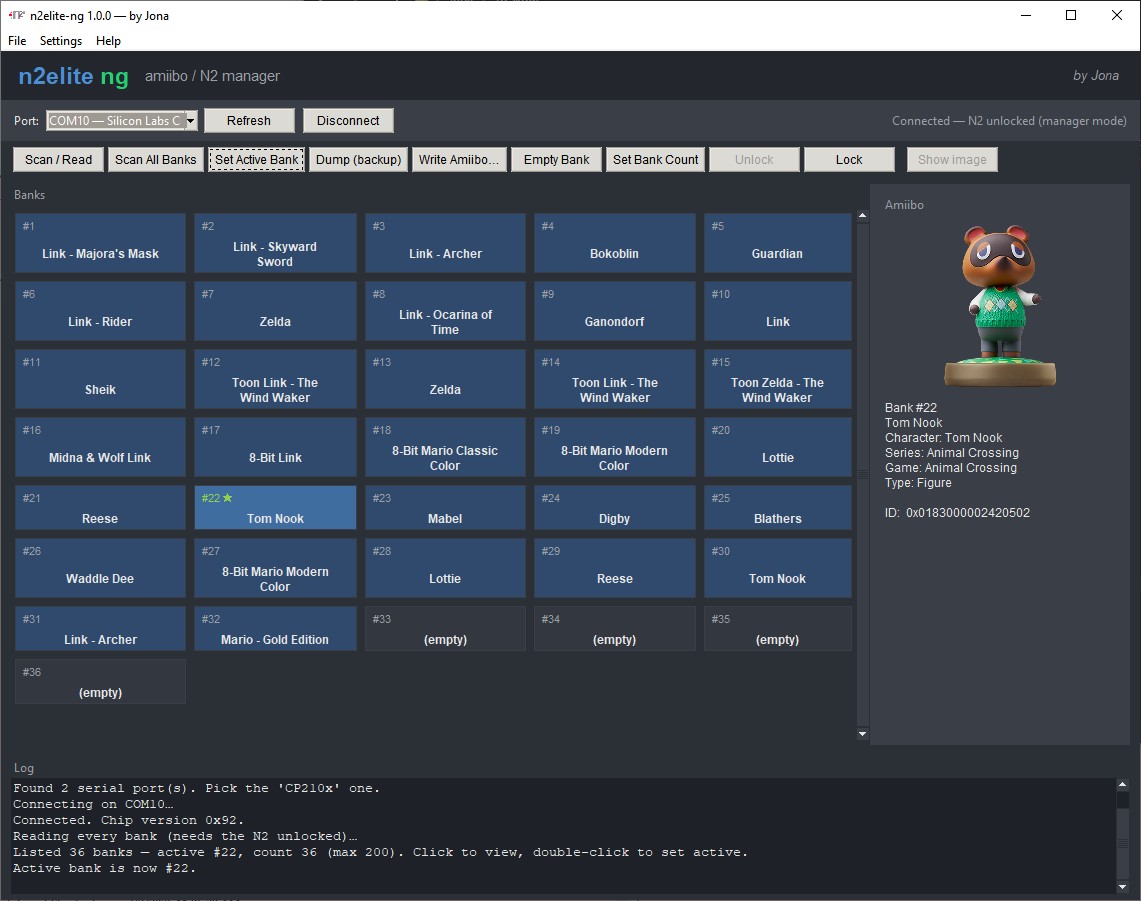The width and height of the screenshot is (1141, 901).
Task: Select empty bank #33
Action: [445, 629]
